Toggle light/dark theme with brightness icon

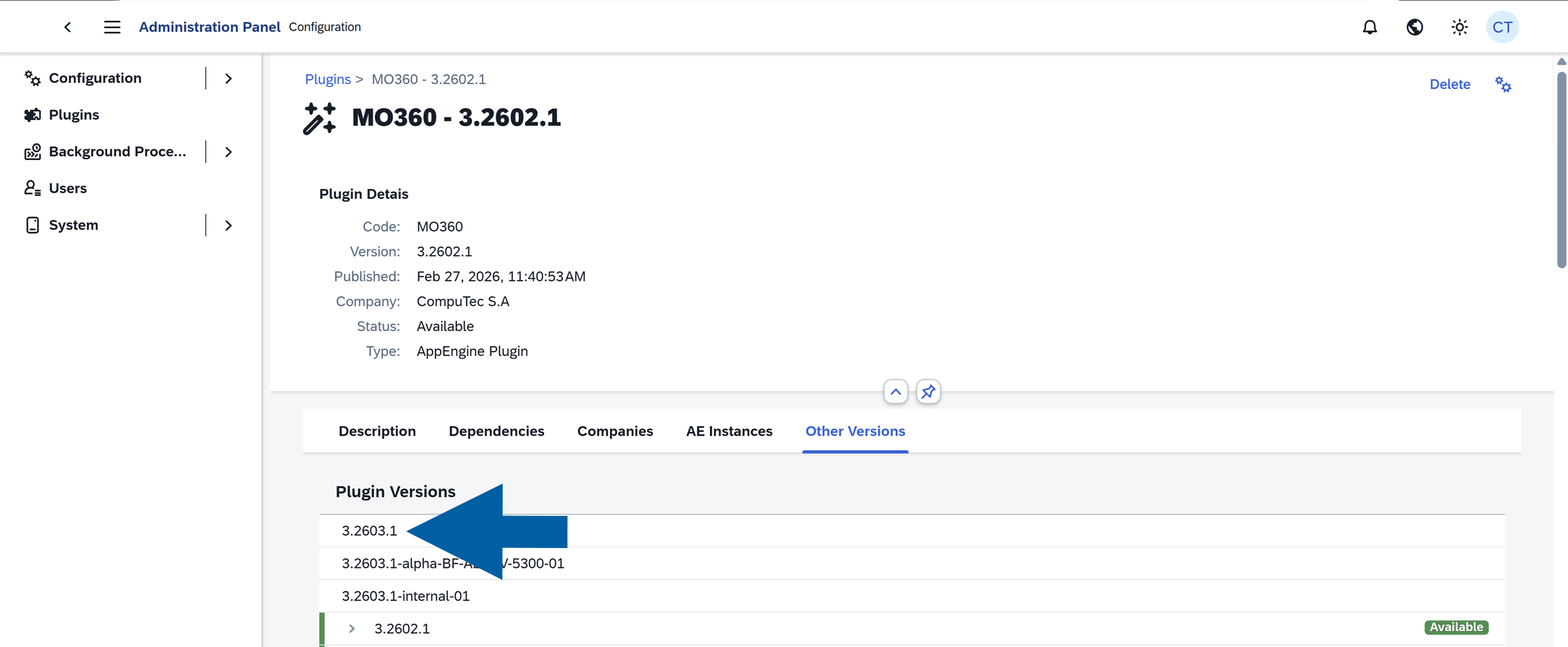1458,27
